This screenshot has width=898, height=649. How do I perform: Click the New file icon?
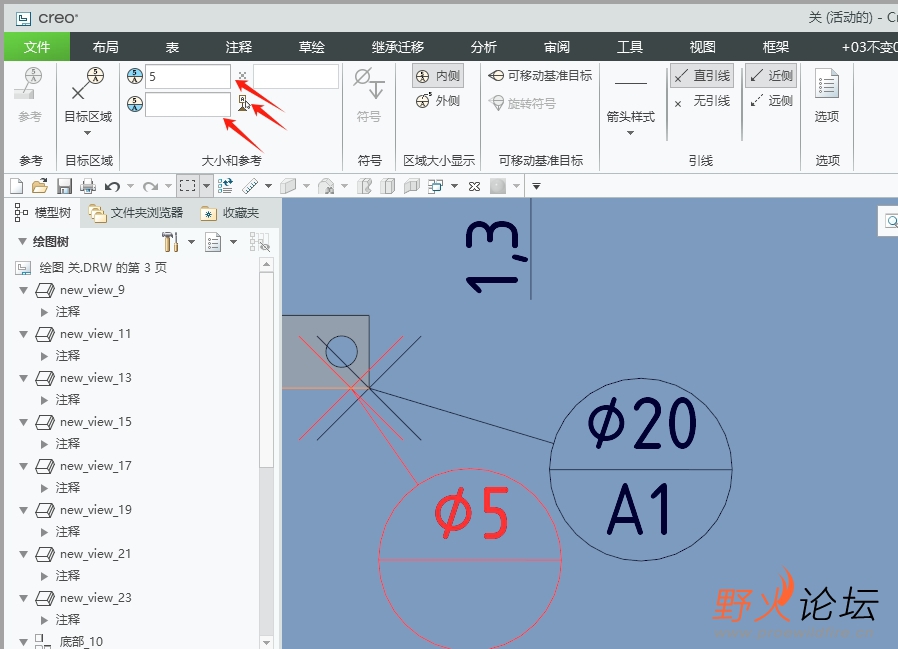pyautogui.click(x=17, y=186)
